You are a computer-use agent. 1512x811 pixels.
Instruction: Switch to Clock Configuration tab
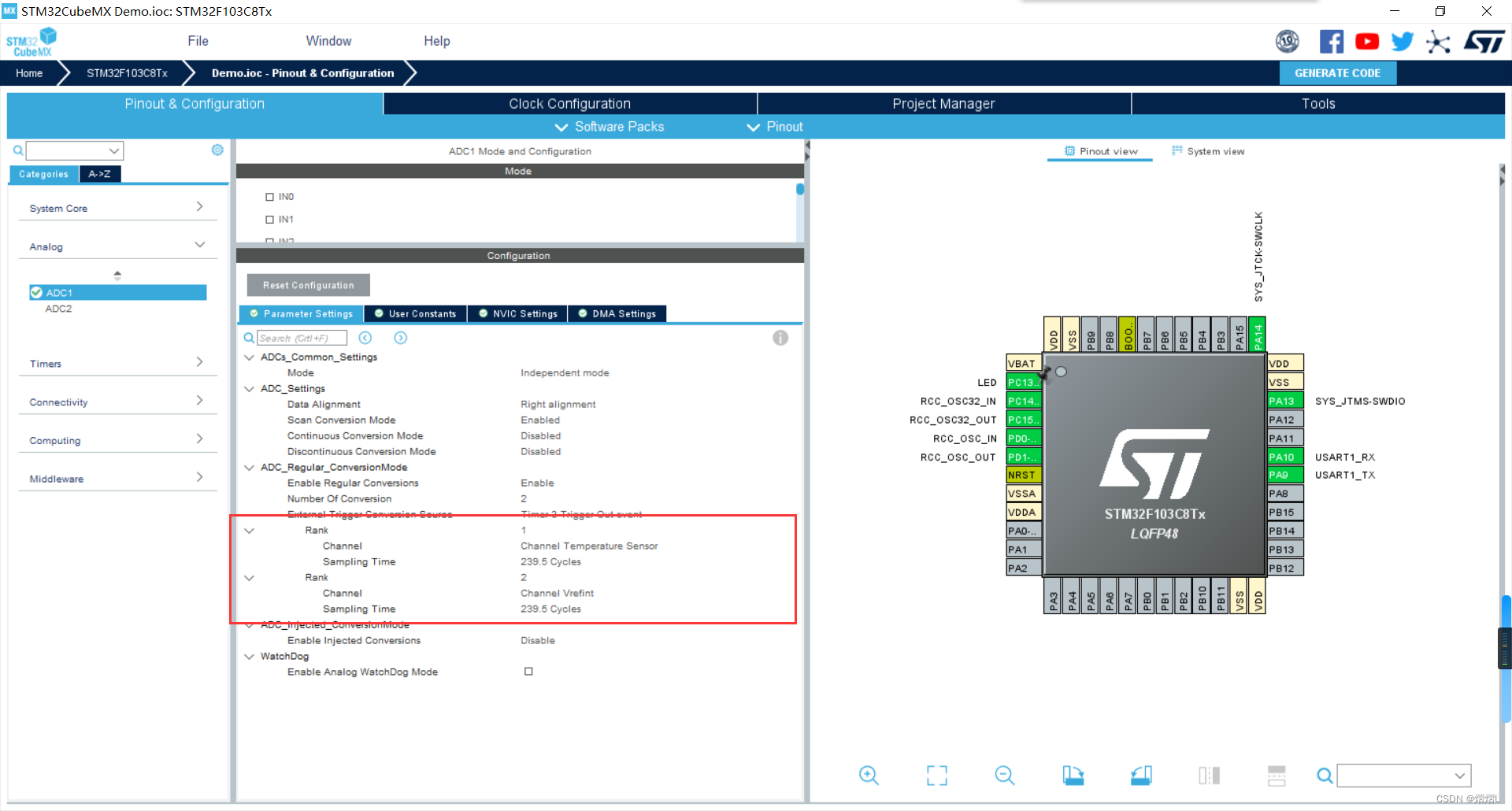click(x=570, y=104)
